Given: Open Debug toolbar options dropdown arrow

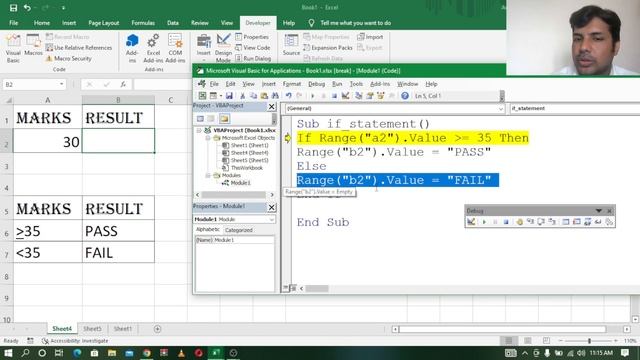Looking at the screenshot, I should [598, 211].
